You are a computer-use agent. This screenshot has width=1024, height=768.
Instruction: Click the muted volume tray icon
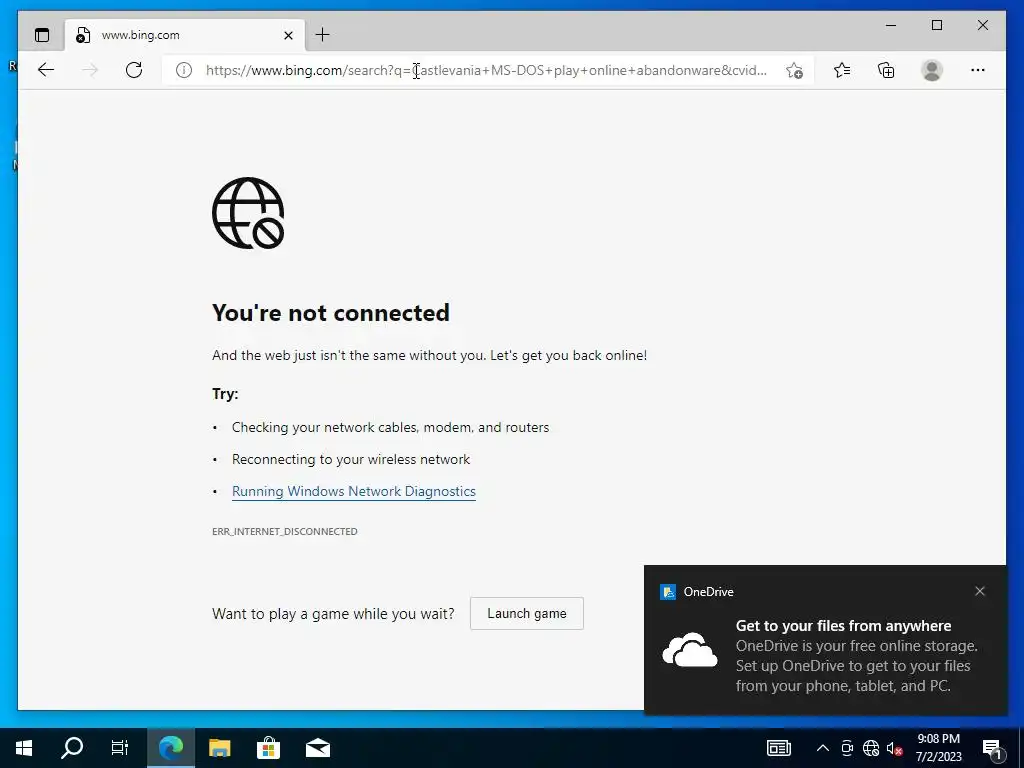point(894,748)
